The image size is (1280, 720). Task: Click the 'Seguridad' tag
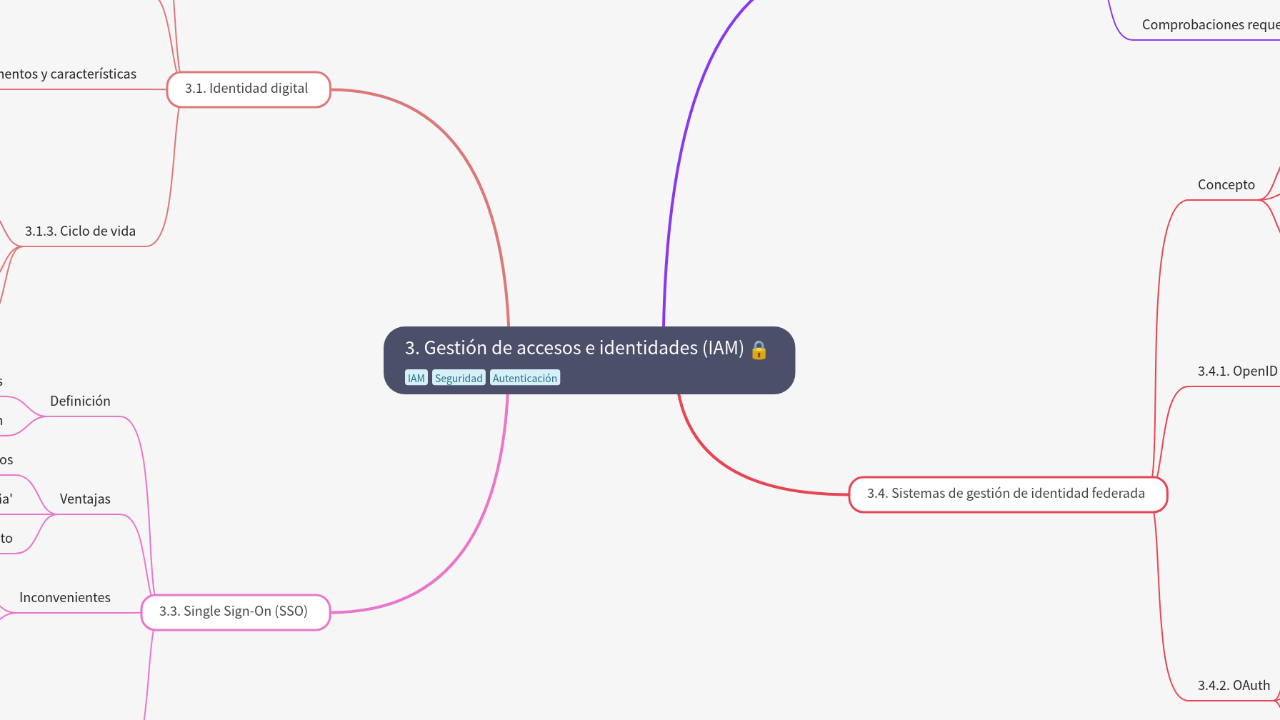[x=458, y=378]
